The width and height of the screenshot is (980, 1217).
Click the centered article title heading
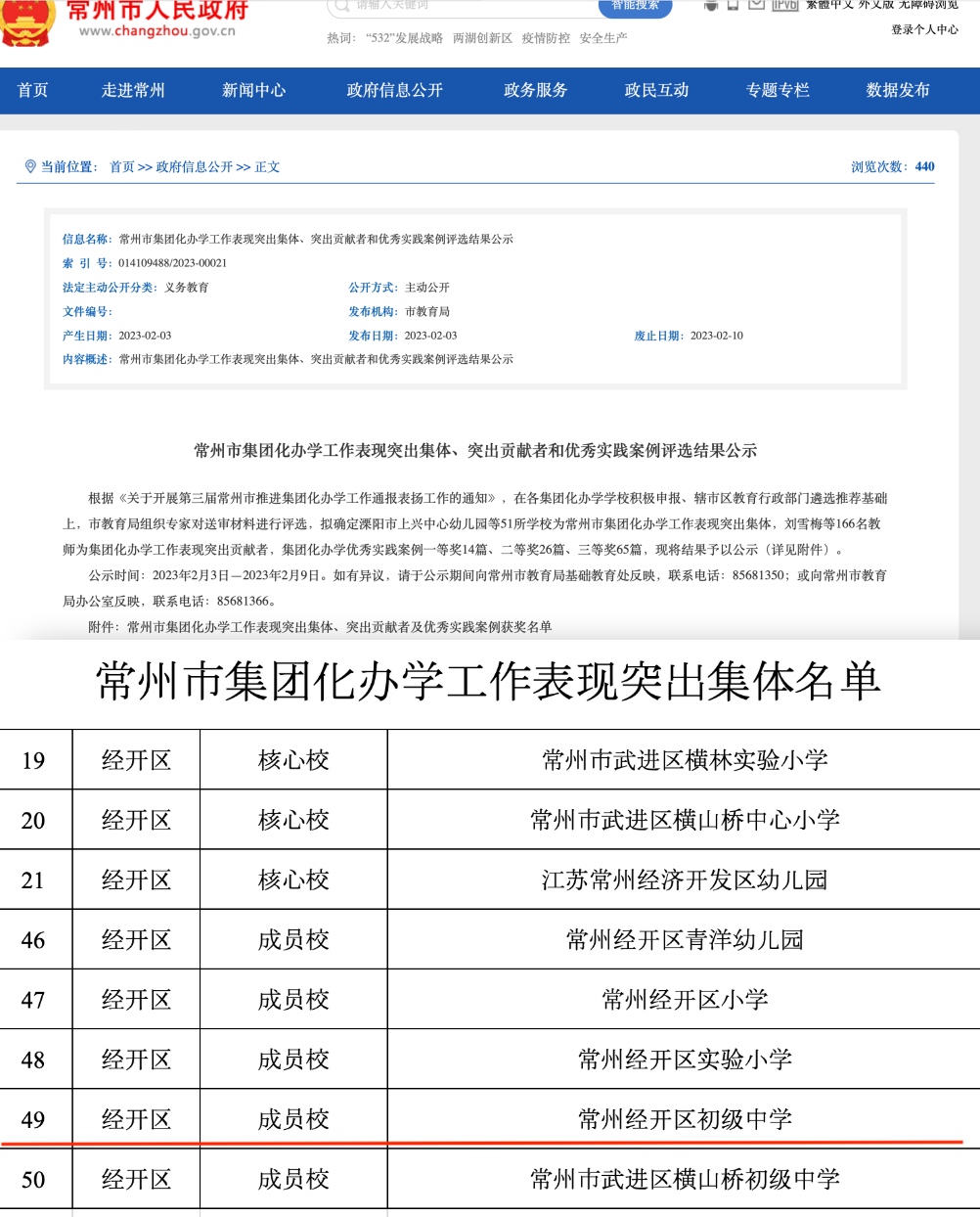tap(475, 450)
